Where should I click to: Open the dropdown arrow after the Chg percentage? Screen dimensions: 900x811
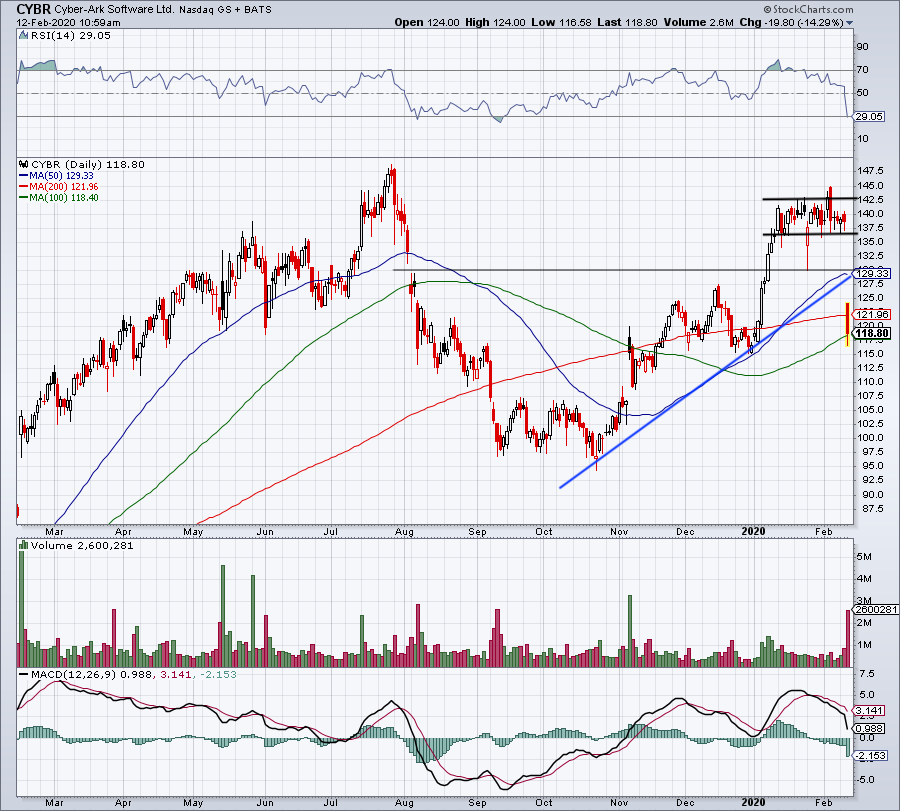(x=849, y=23)
